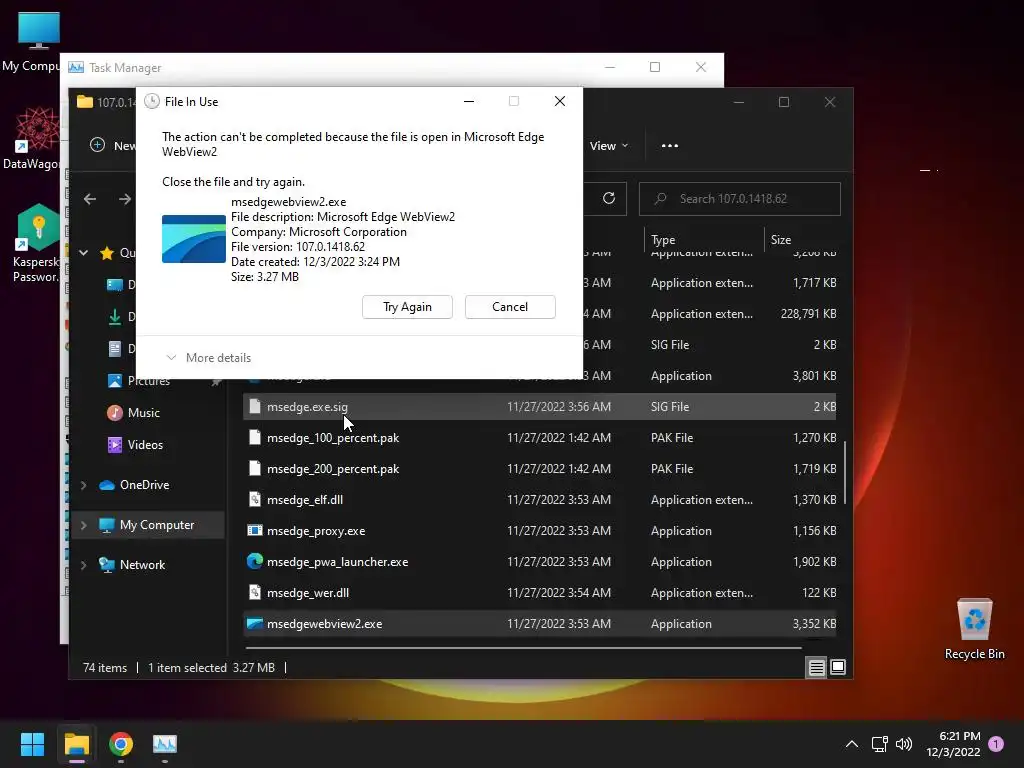The height and width of the screenshot is (768, 1024).
Task: Refresh the folder with the reload icon
Action: click(609, 199)
